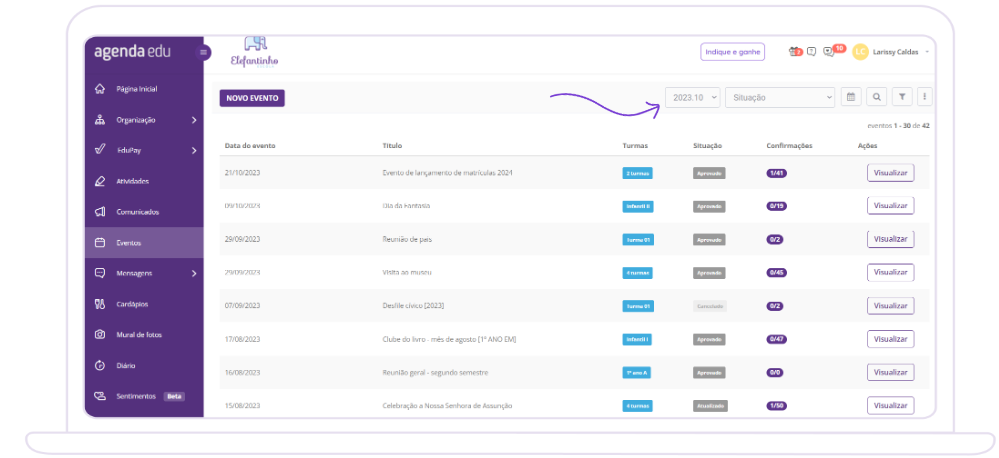Click the Beta tag next to Sentimentos

click(174, 396)
